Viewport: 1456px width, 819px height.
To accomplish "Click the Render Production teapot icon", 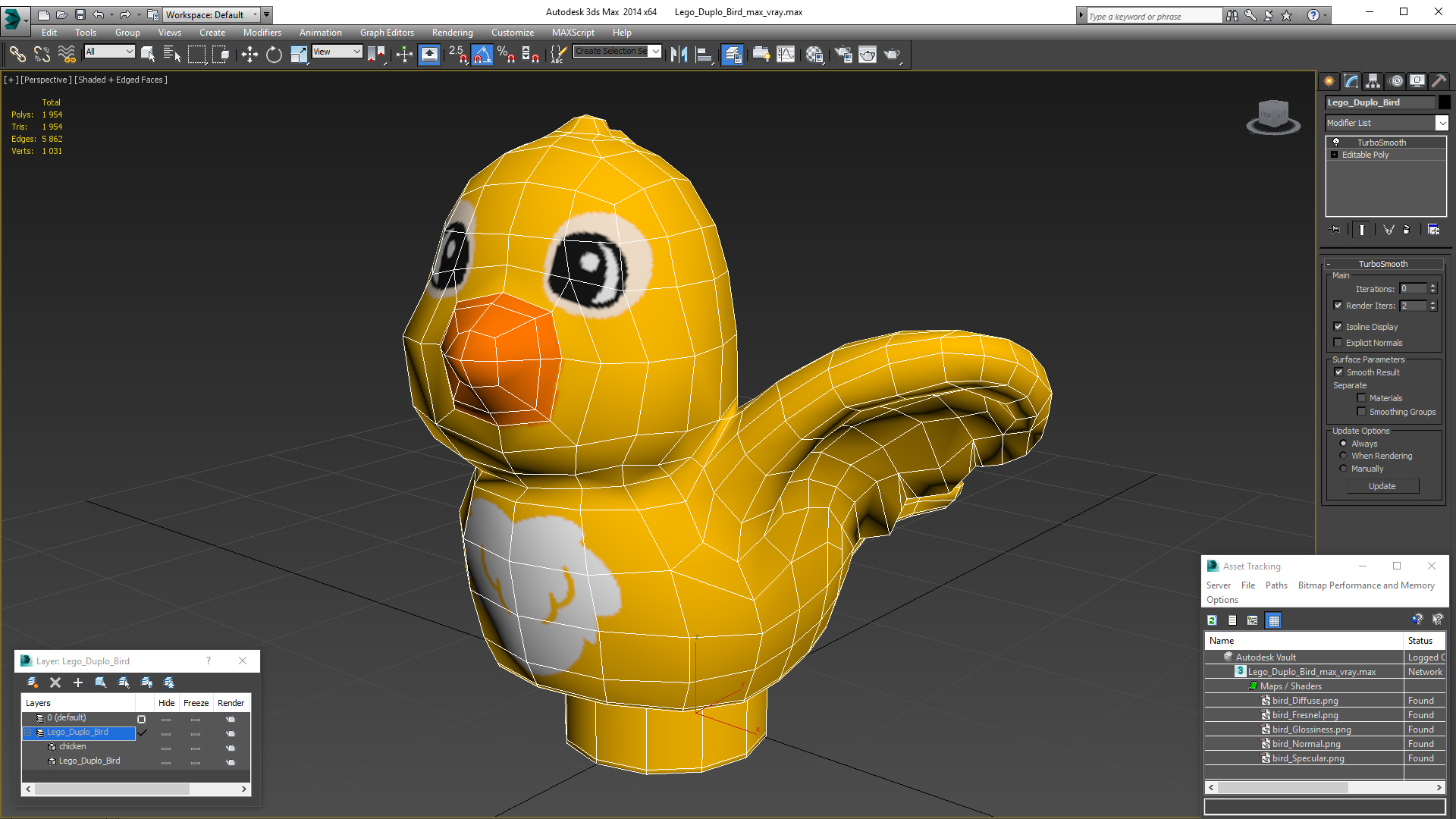I will point(892,54).
